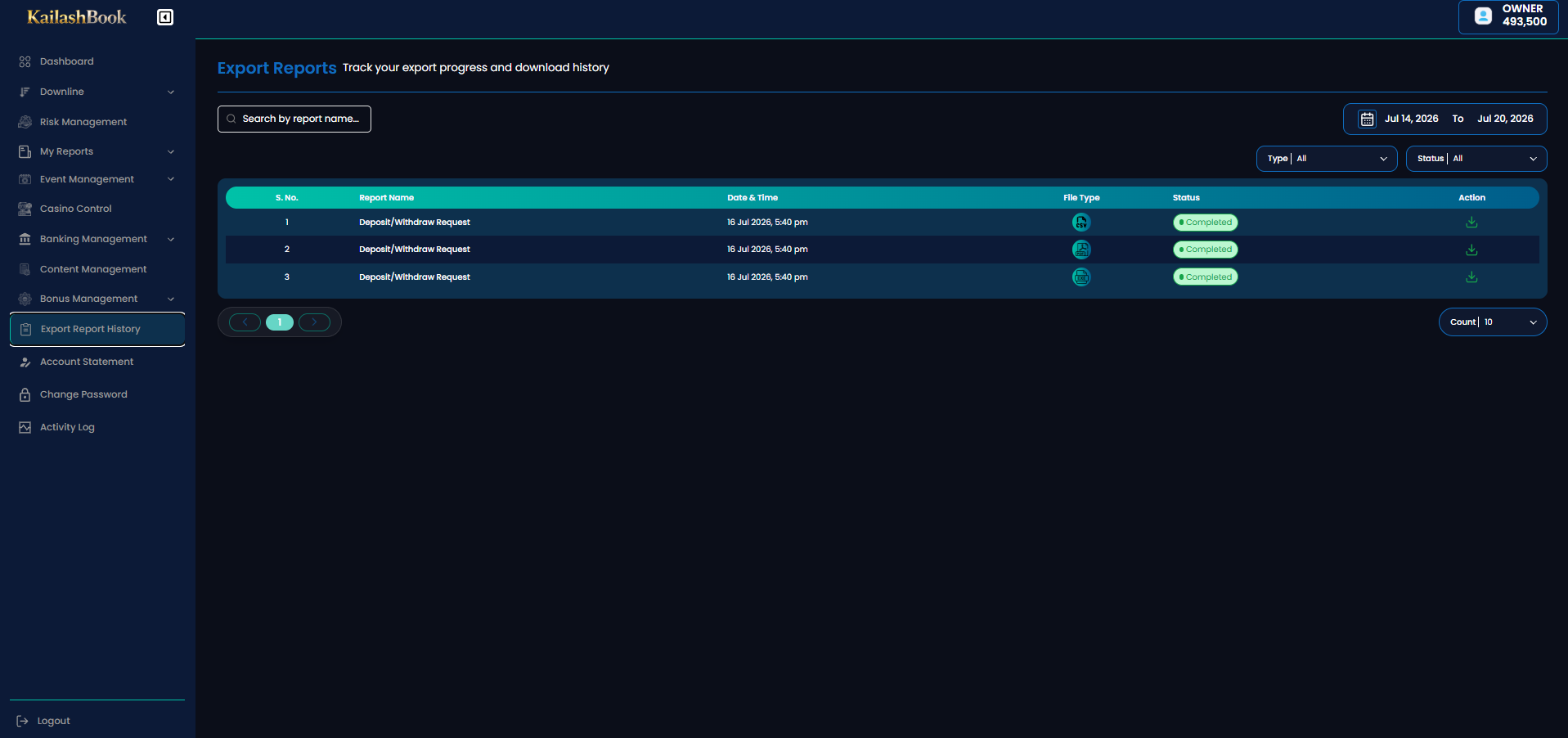Open the Count per page dropdown

coord(1493,322)
